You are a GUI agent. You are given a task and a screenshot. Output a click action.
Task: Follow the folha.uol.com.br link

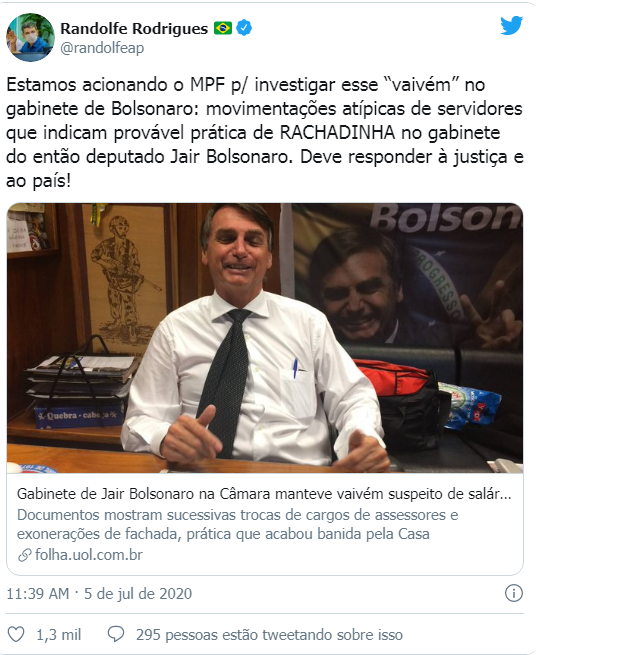click(89, 555)
